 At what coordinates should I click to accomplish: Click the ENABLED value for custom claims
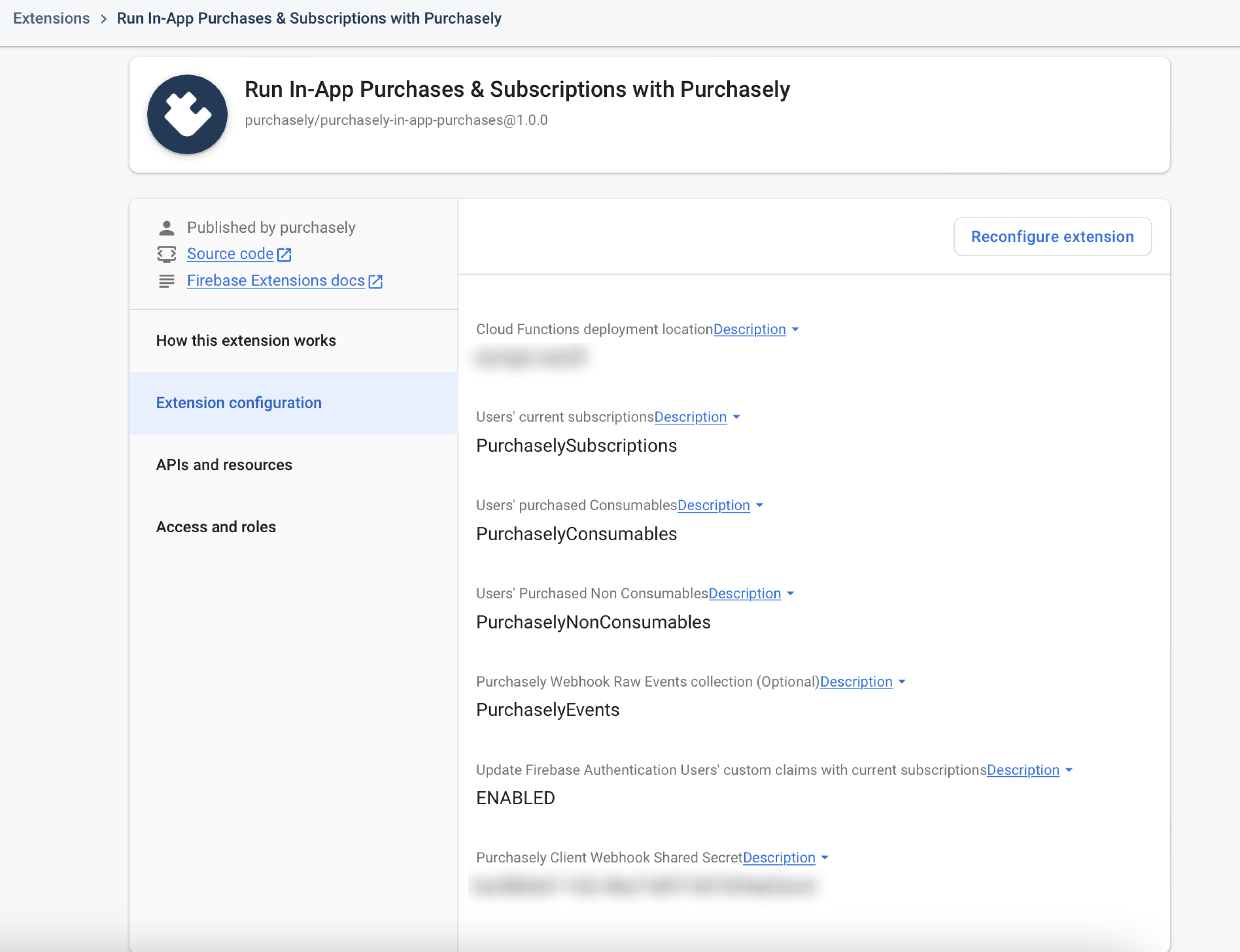pyautogui.click(x=515, y=799)
